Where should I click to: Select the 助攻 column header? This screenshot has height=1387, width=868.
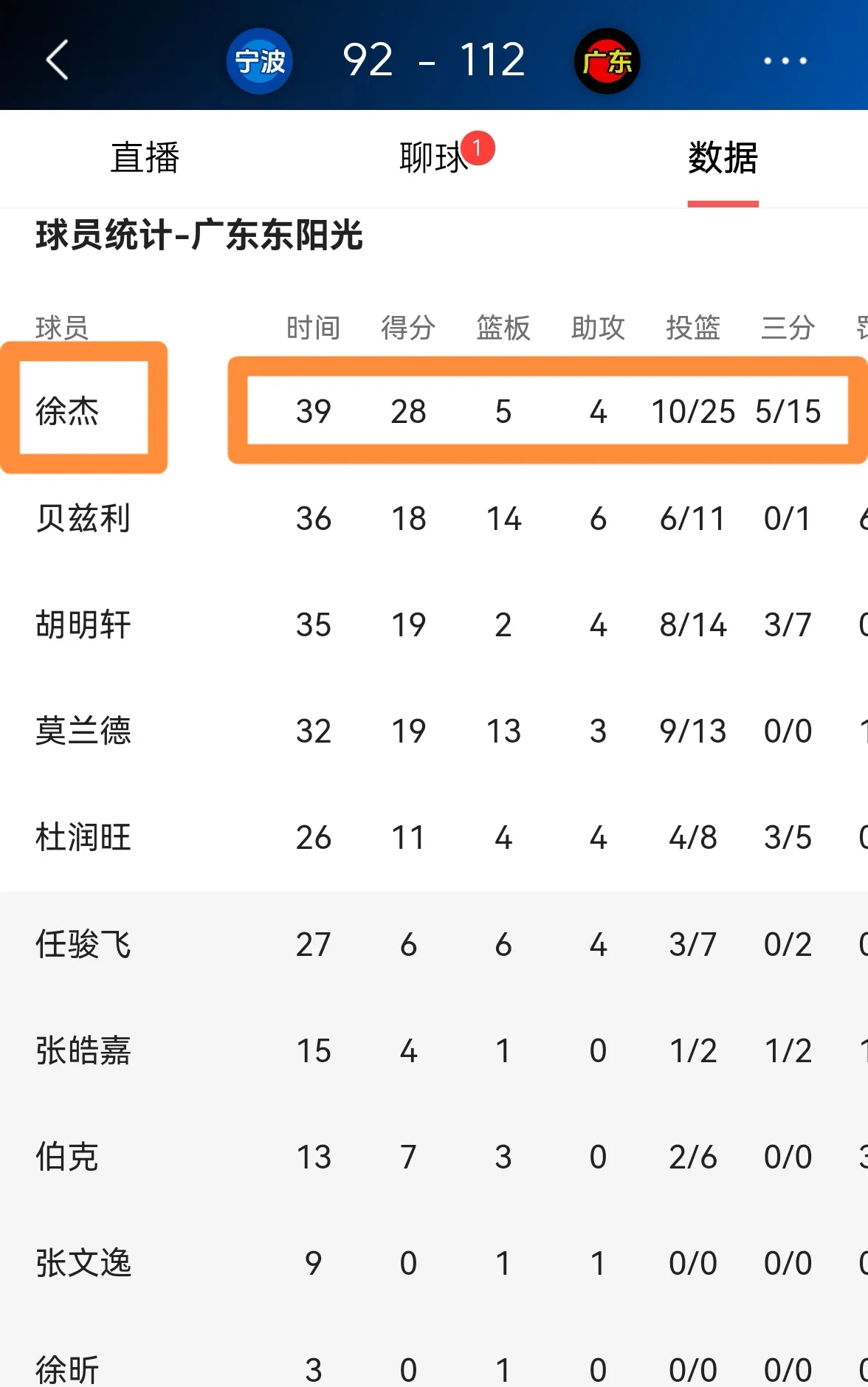click(x=598, y=328)
